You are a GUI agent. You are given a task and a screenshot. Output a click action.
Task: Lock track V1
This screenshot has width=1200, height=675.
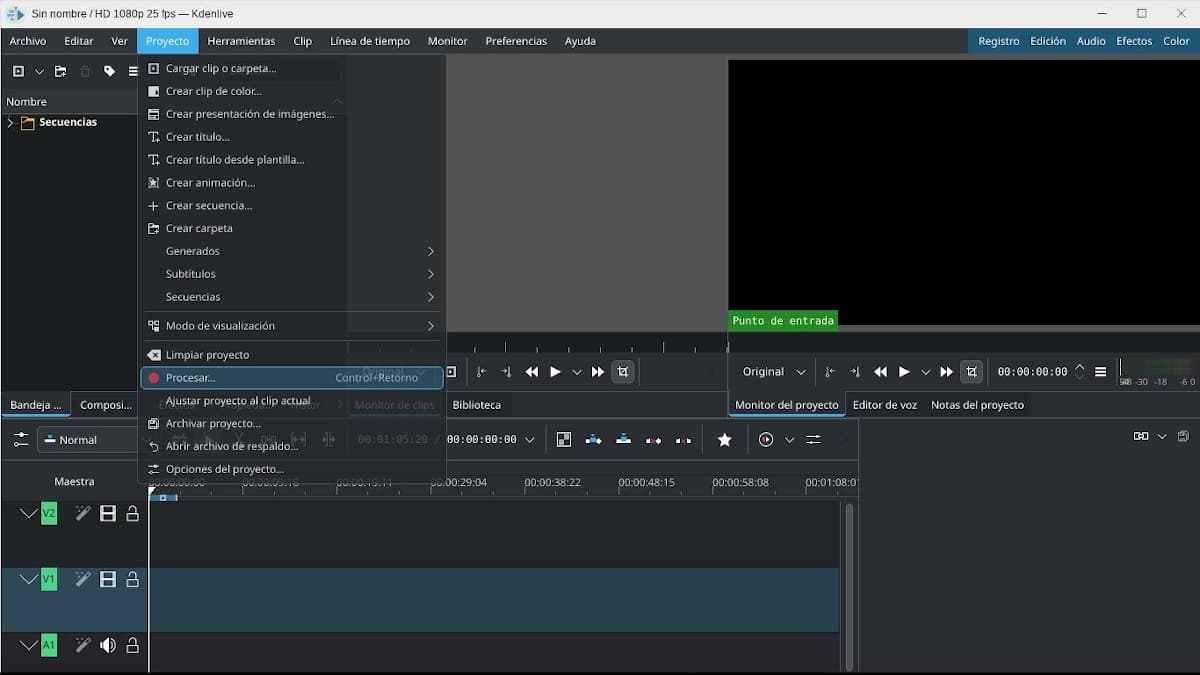(x=132, y=580)
